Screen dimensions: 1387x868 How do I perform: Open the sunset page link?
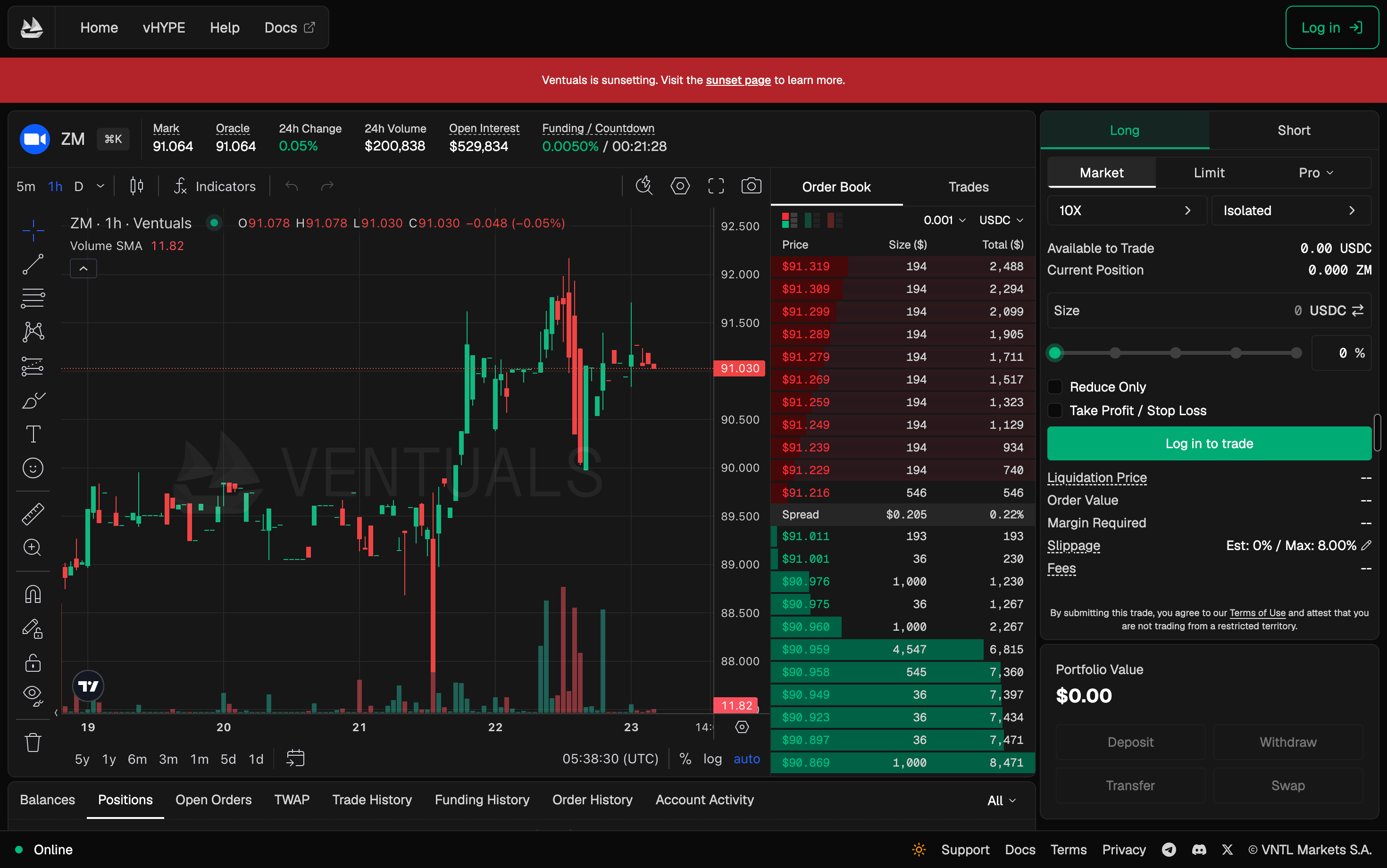tap(738, 80)
